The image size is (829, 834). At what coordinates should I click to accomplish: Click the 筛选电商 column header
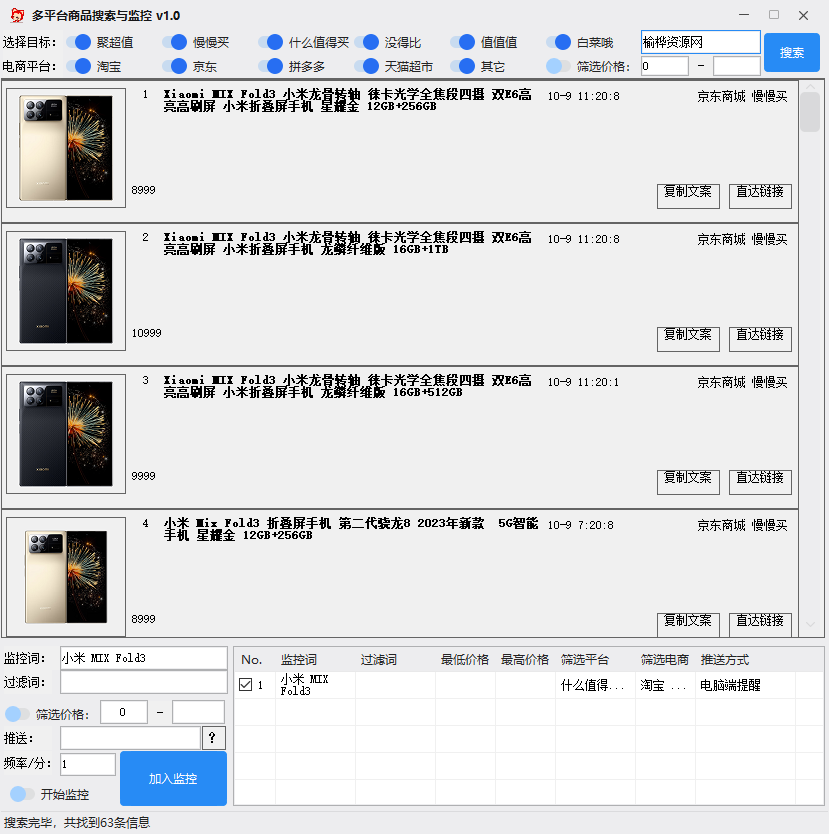(665, 660)
